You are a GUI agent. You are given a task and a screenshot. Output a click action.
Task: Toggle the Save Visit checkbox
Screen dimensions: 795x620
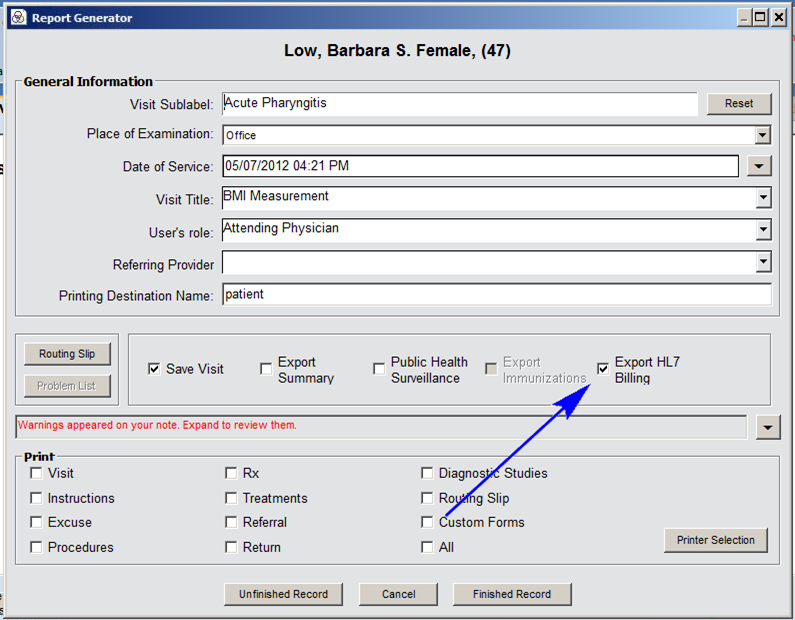[x=154, y=369]
